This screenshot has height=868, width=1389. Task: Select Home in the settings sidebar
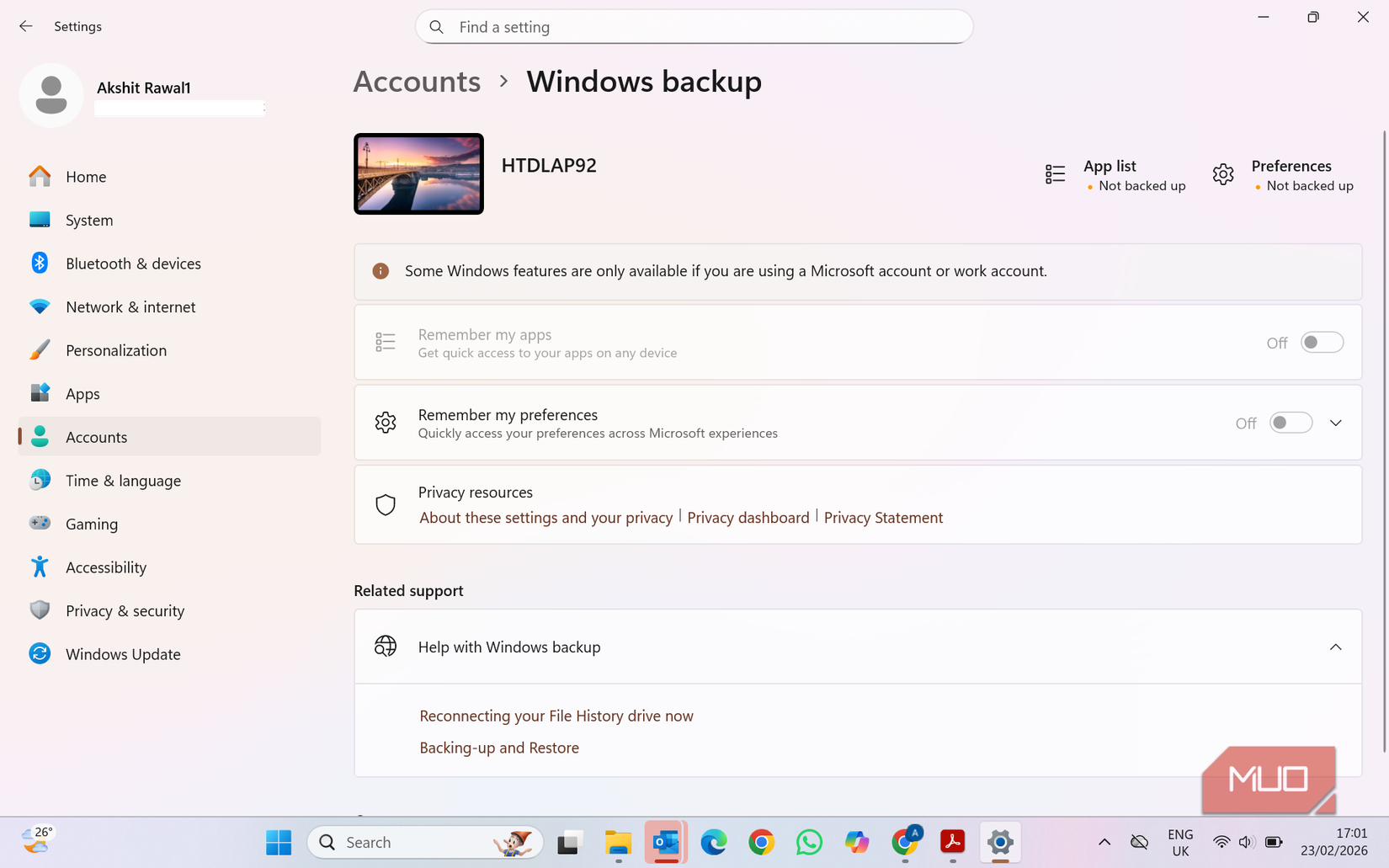click(86, 176)
